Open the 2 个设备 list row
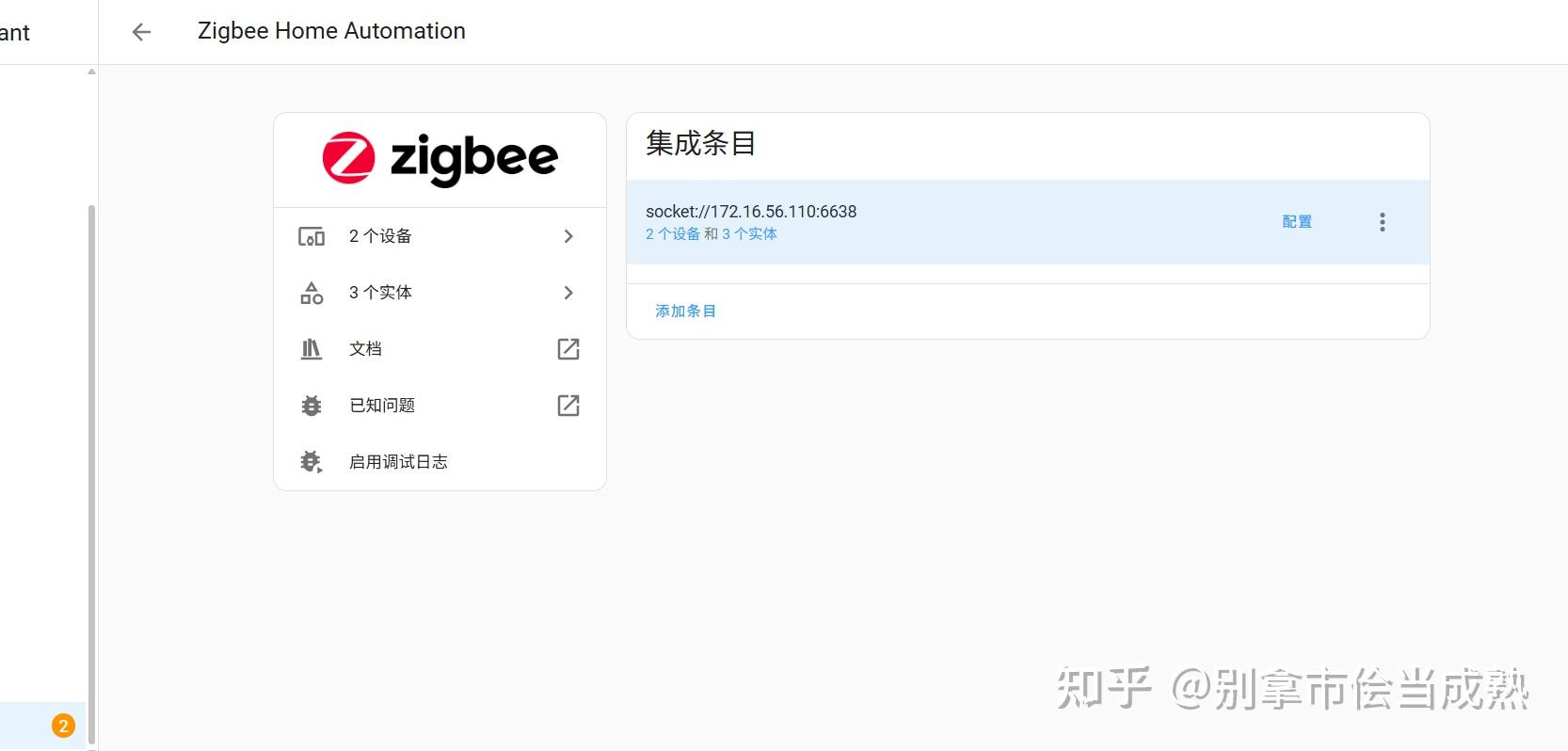1568x751 pixels. (x=440, y=236)
